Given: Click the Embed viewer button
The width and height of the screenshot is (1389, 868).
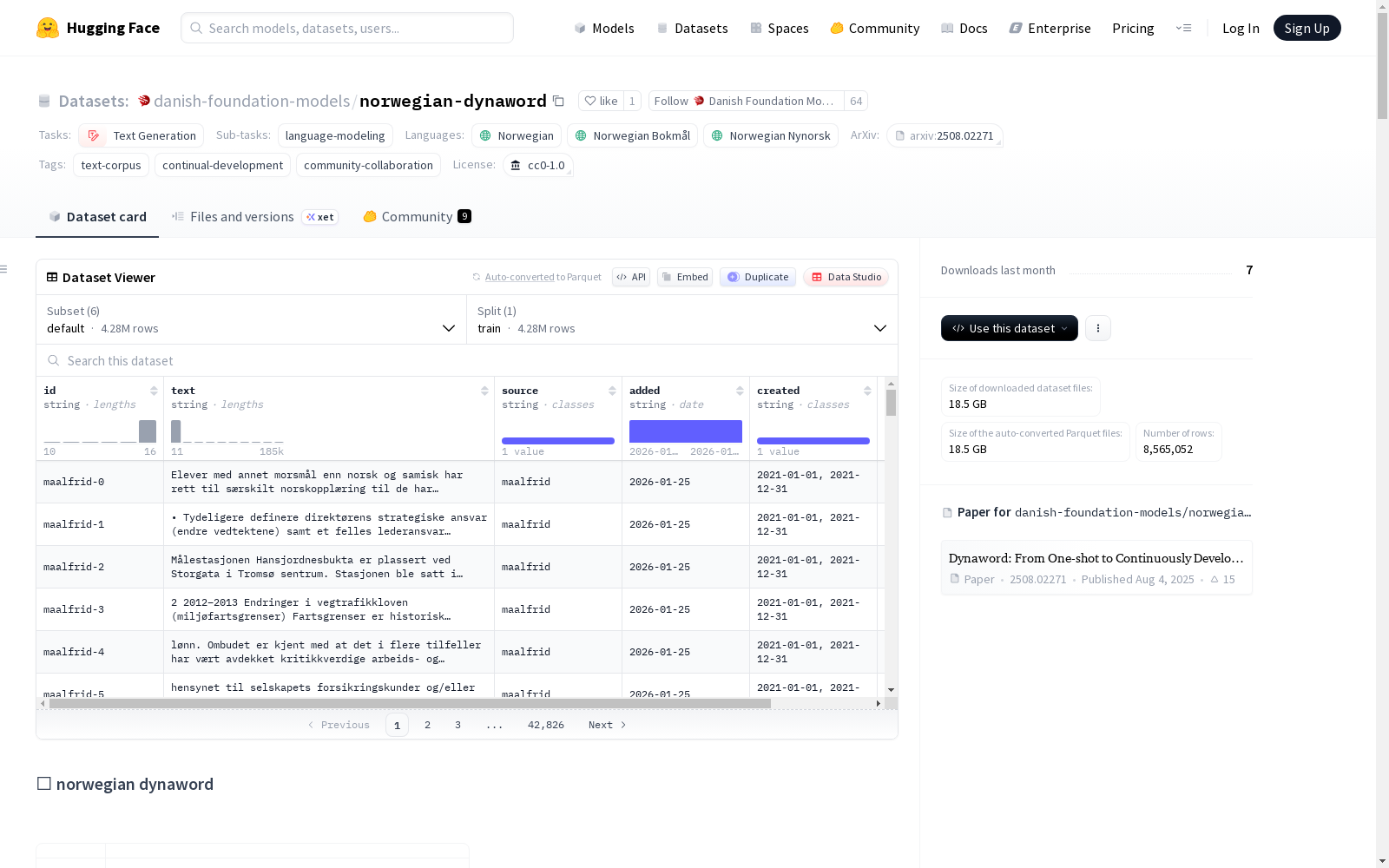Looking at the screenshot, I should (685, 277).
